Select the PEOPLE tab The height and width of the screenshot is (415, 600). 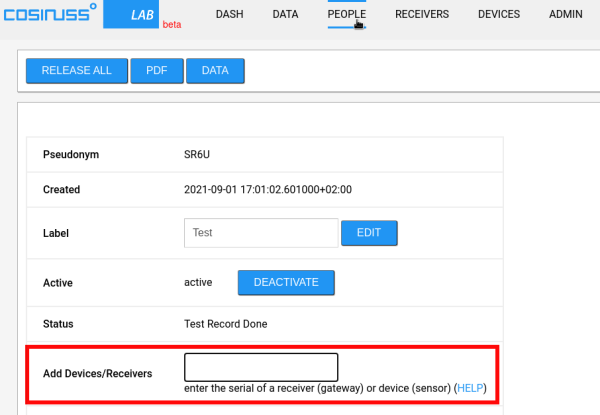pos(347,15)
